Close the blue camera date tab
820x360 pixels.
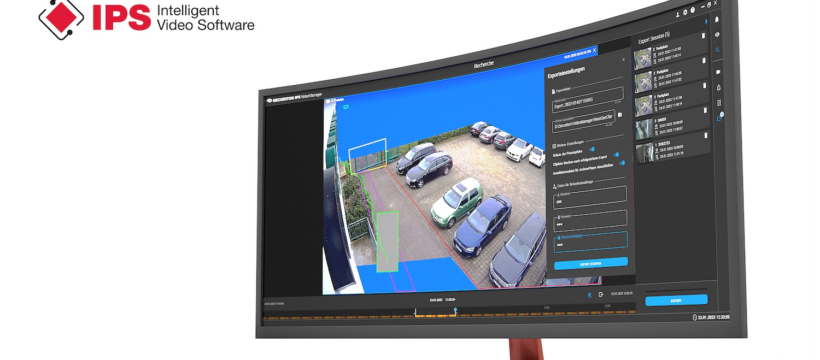click(594, 51)
